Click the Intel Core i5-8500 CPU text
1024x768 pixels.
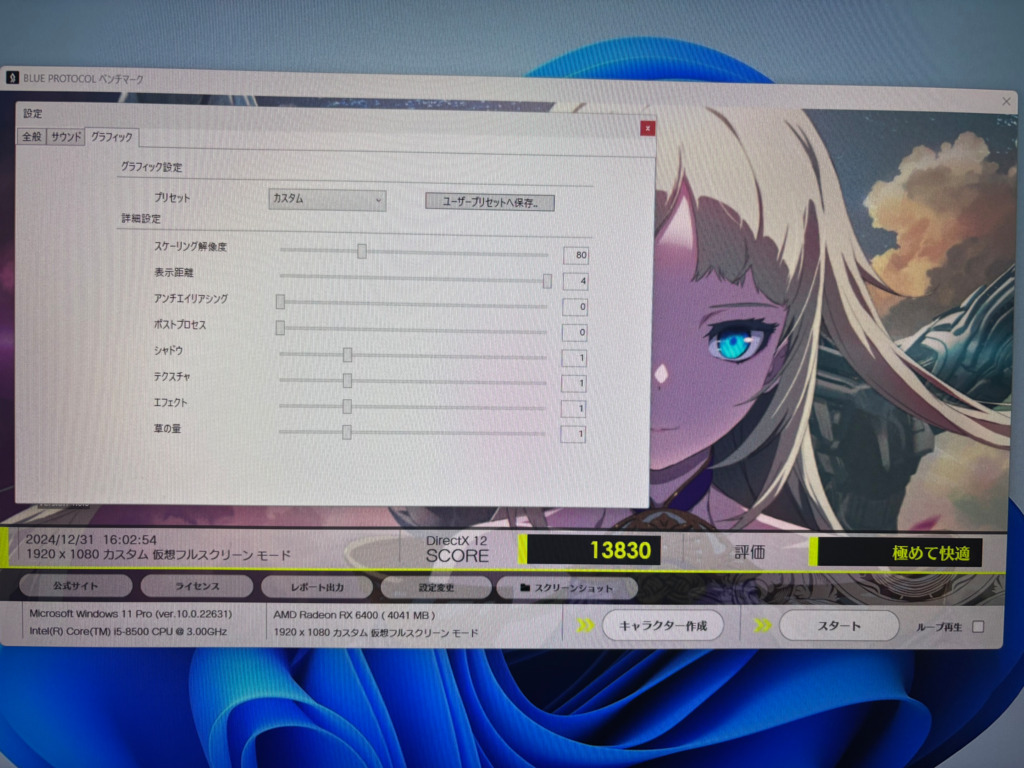click(x=128, y=632)
